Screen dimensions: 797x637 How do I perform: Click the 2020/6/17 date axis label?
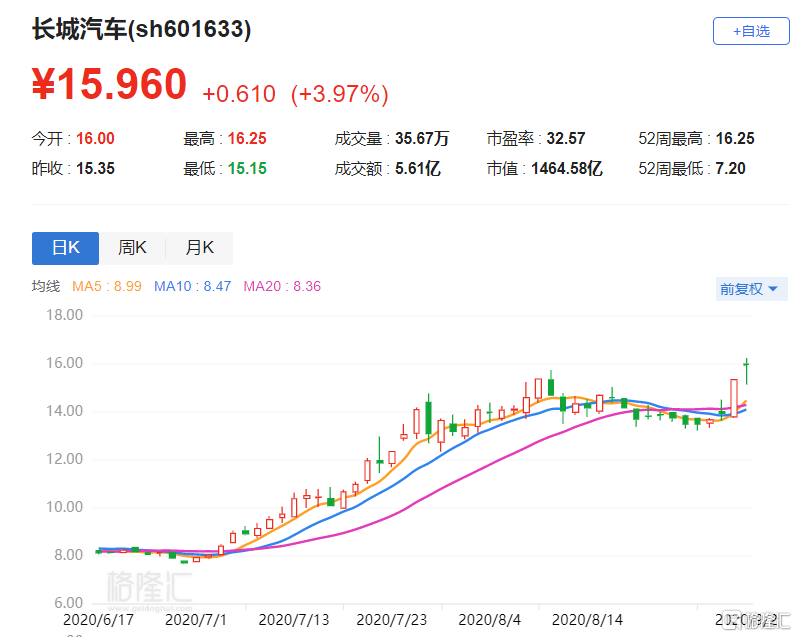(99, 620)
